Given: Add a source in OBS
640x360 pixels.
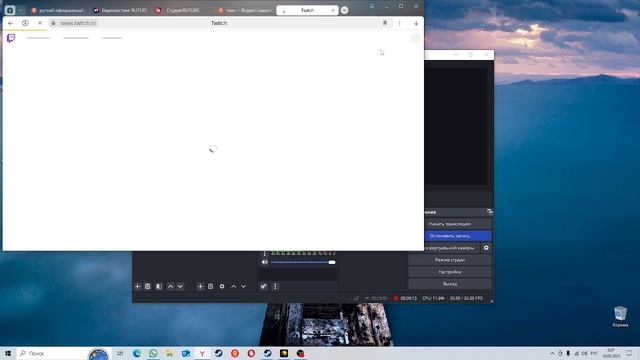Looking at the screenshot, I should [x=200, y=287].
